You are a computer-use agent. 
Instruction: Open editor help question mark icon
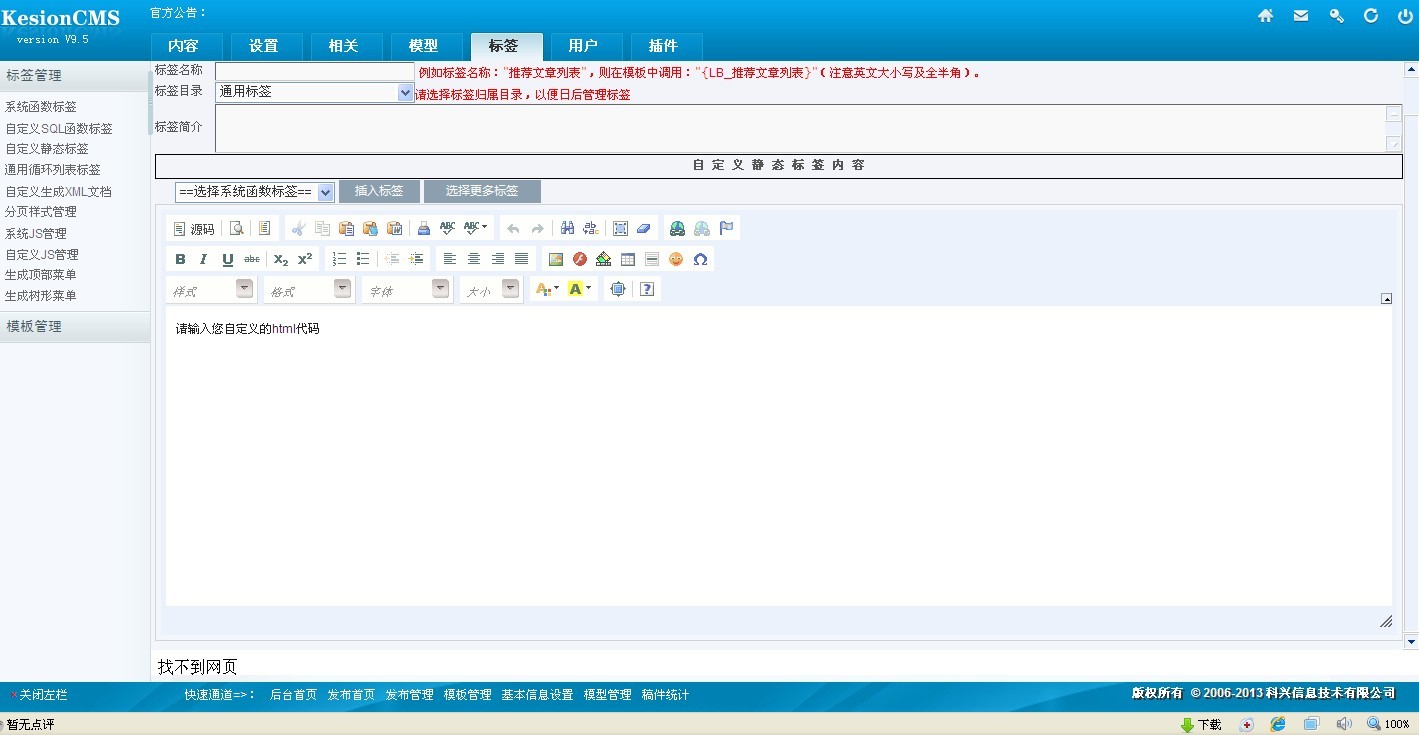(x=647, y=289)
